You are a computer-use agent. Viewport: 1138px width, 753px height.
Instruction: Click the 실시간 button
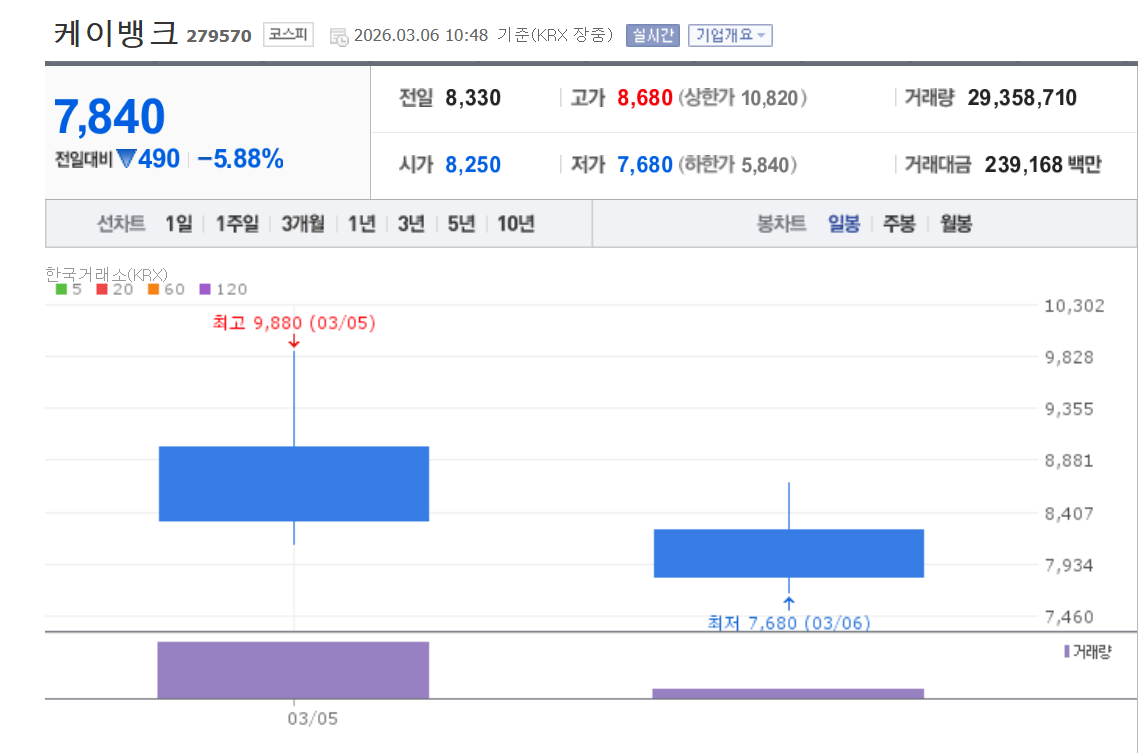[652, 35]
